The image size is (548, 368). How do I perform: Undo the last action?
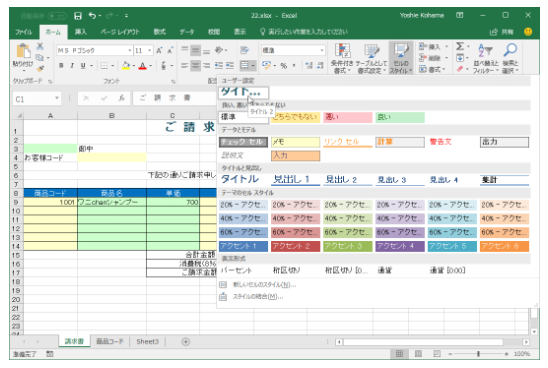(93, 16)
